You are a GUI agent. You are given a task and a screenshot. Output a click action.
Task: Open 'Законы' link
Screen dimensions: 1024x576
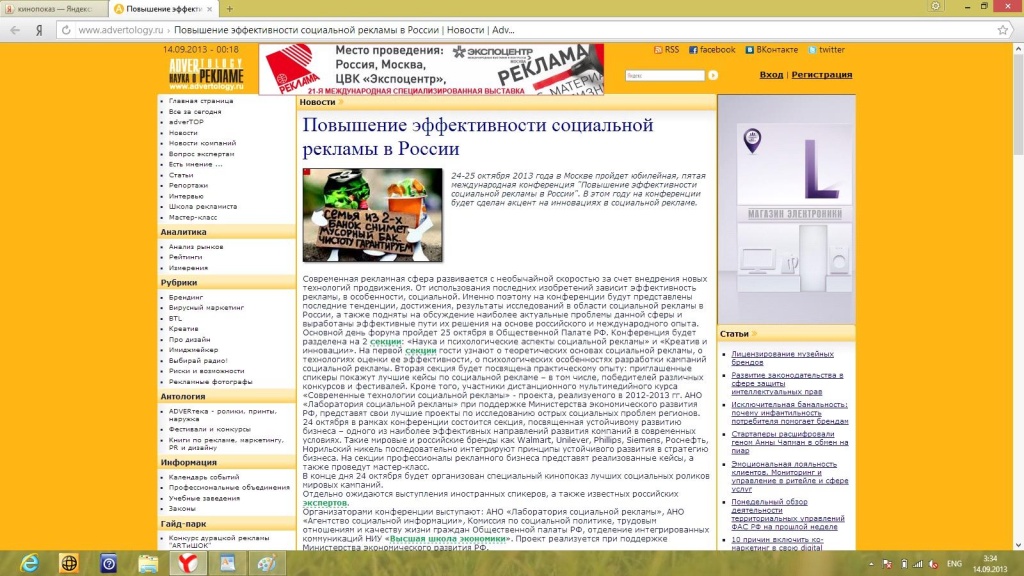pos(182,509)
